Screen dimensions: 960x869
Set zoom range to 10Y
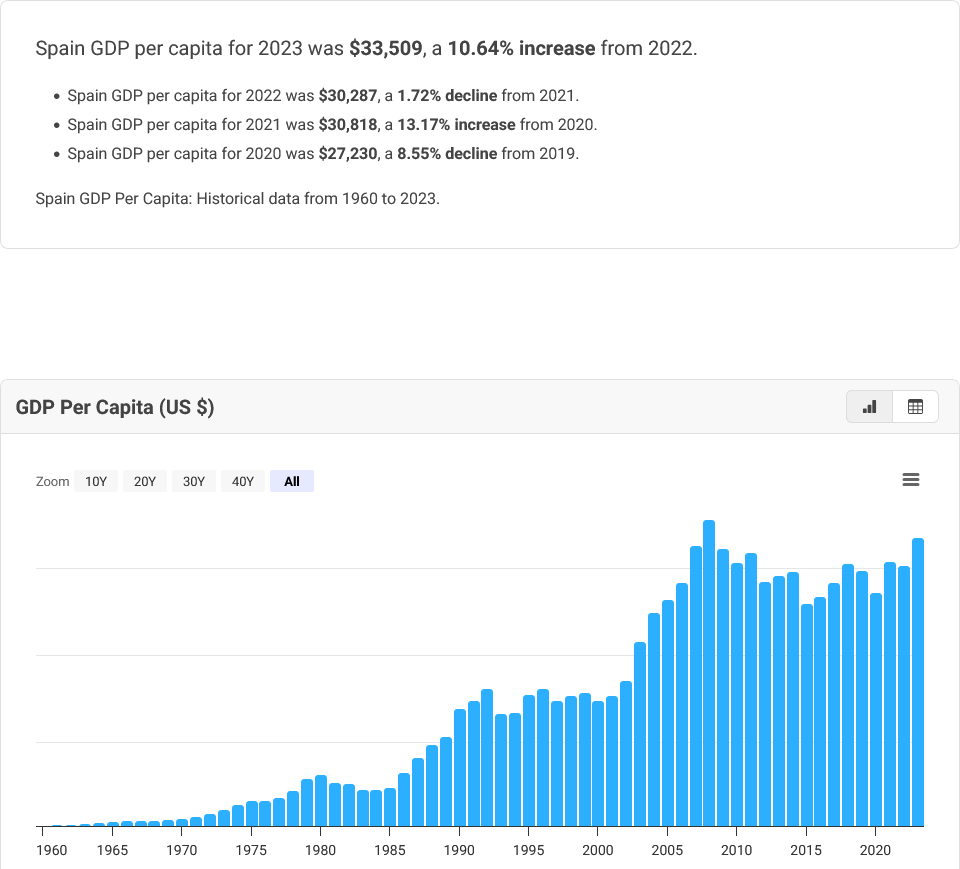[x=96, y=481]
